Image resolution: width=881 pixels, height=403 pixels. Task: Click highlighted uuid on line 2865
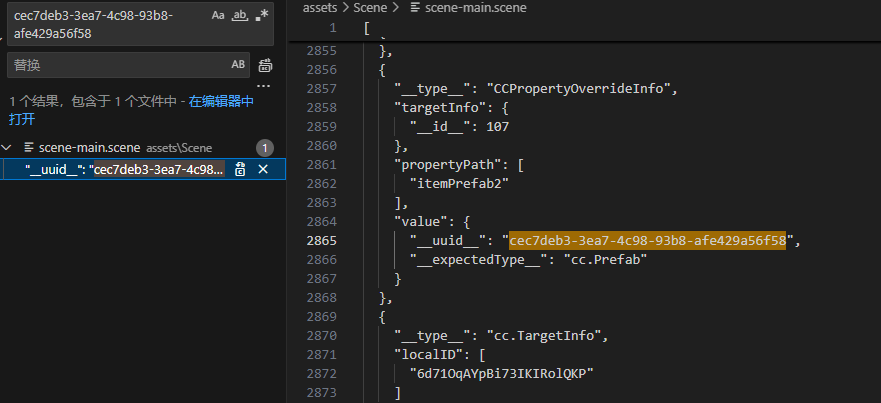(x=647, y=241)
